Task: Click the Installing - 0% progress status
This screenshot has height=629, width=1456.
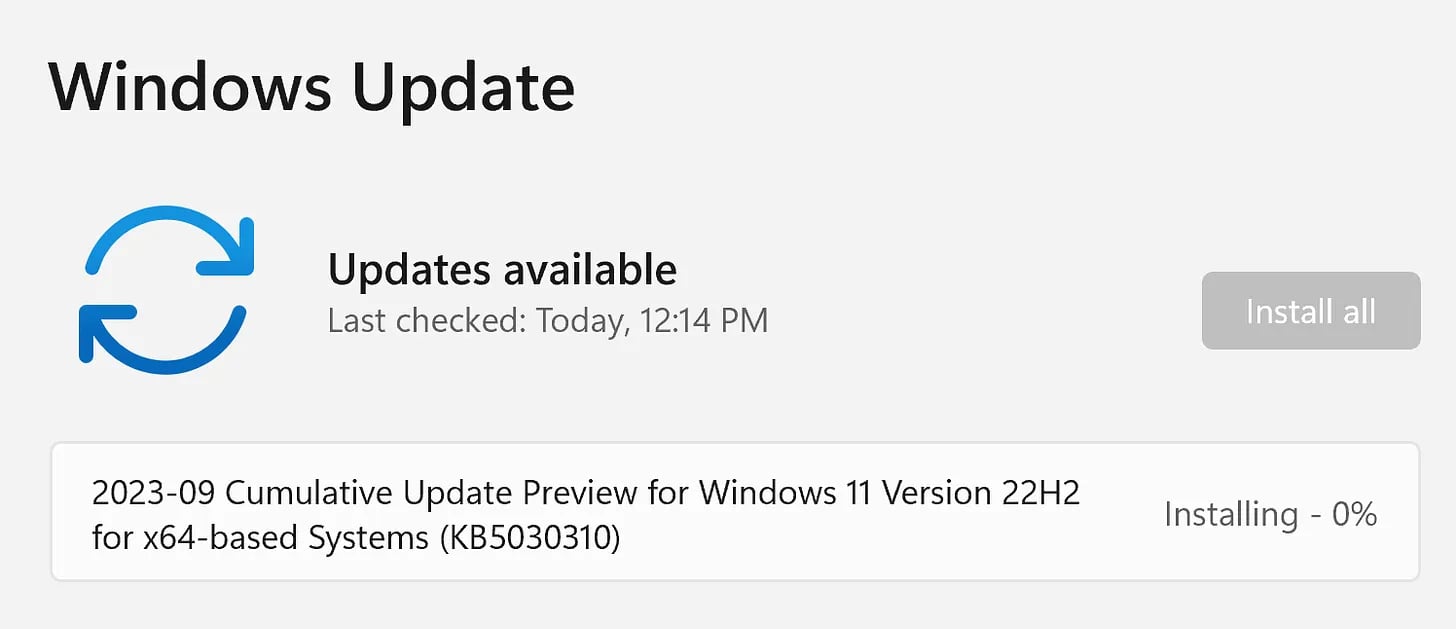Action: coord(1270,514)
